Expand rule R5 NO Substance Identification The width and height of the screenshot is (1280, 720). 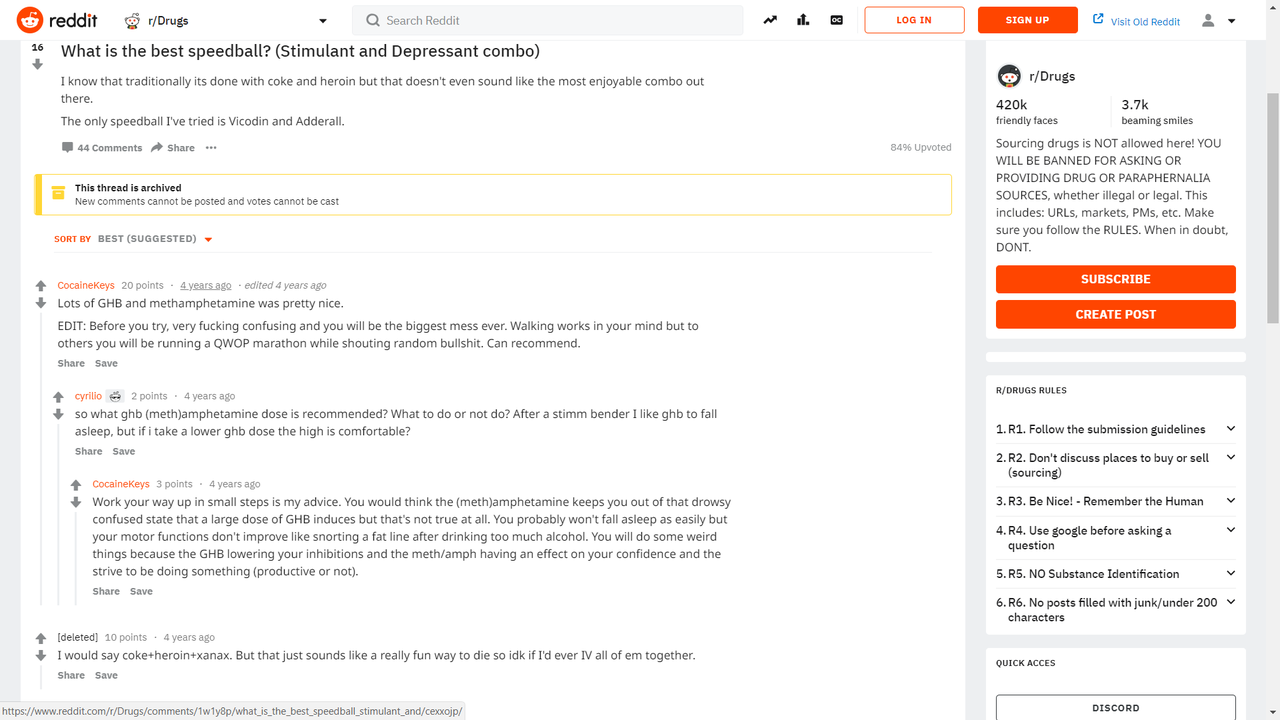pos(1116,574)
